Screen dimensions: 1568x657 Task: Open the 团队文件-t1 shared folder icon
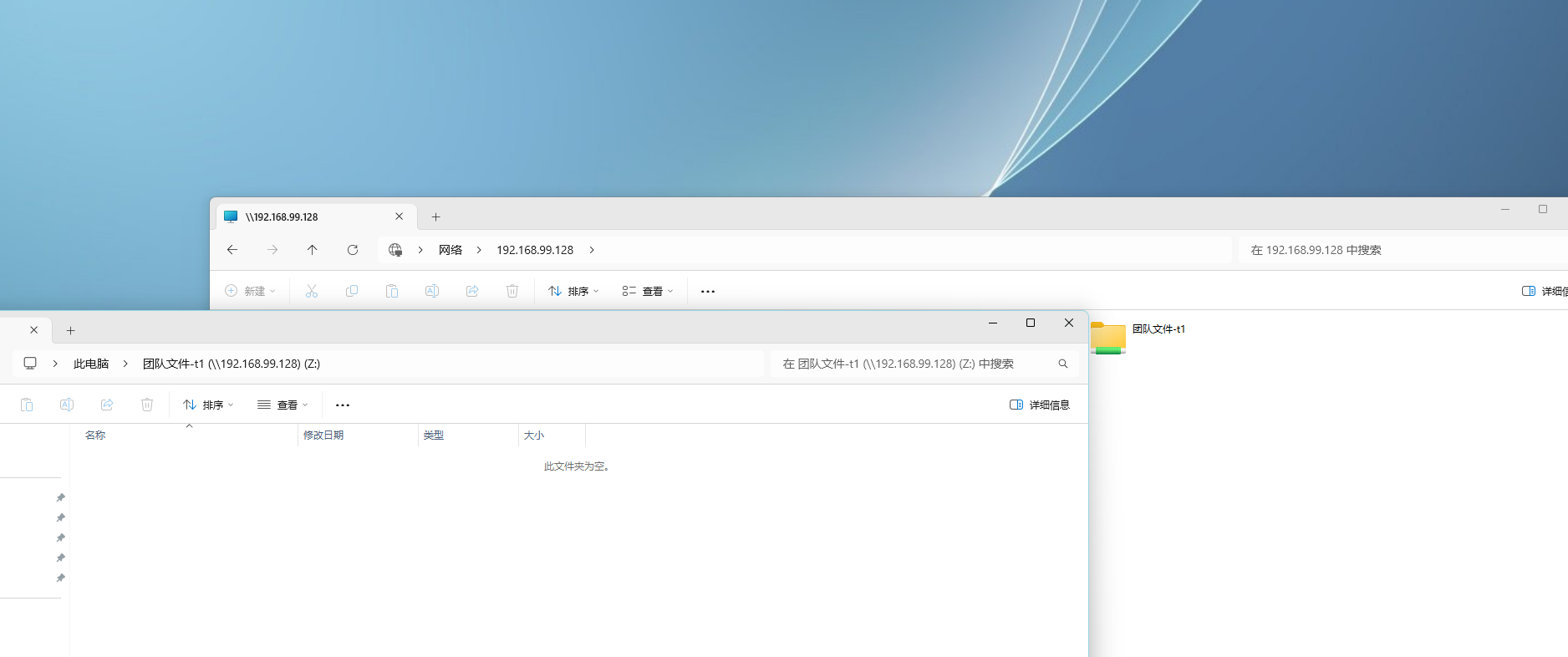pyautogui.click(x=1108, y=338)
